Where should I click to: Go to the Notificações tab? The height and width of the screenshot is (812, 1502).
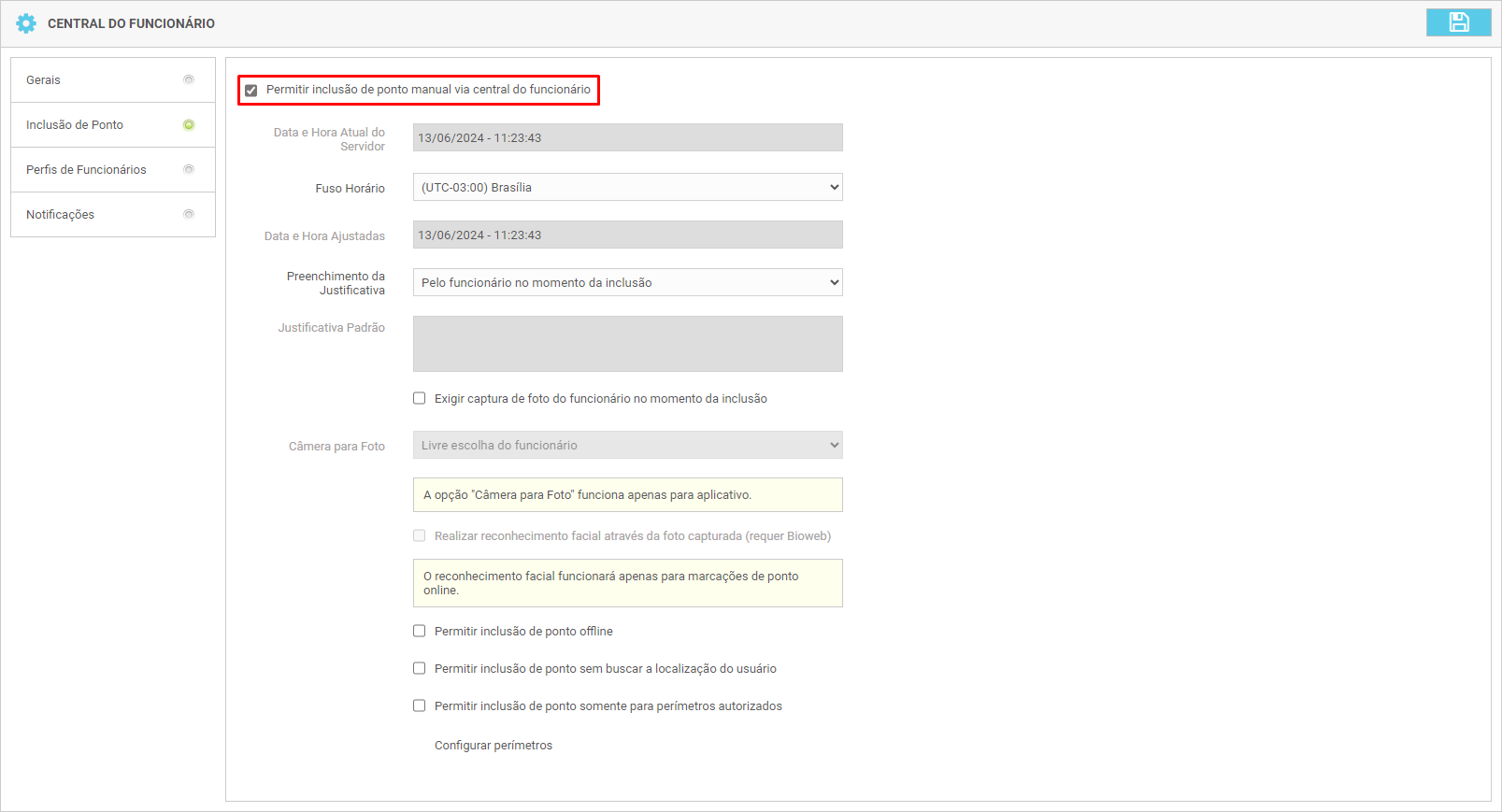tap(61, 215)
